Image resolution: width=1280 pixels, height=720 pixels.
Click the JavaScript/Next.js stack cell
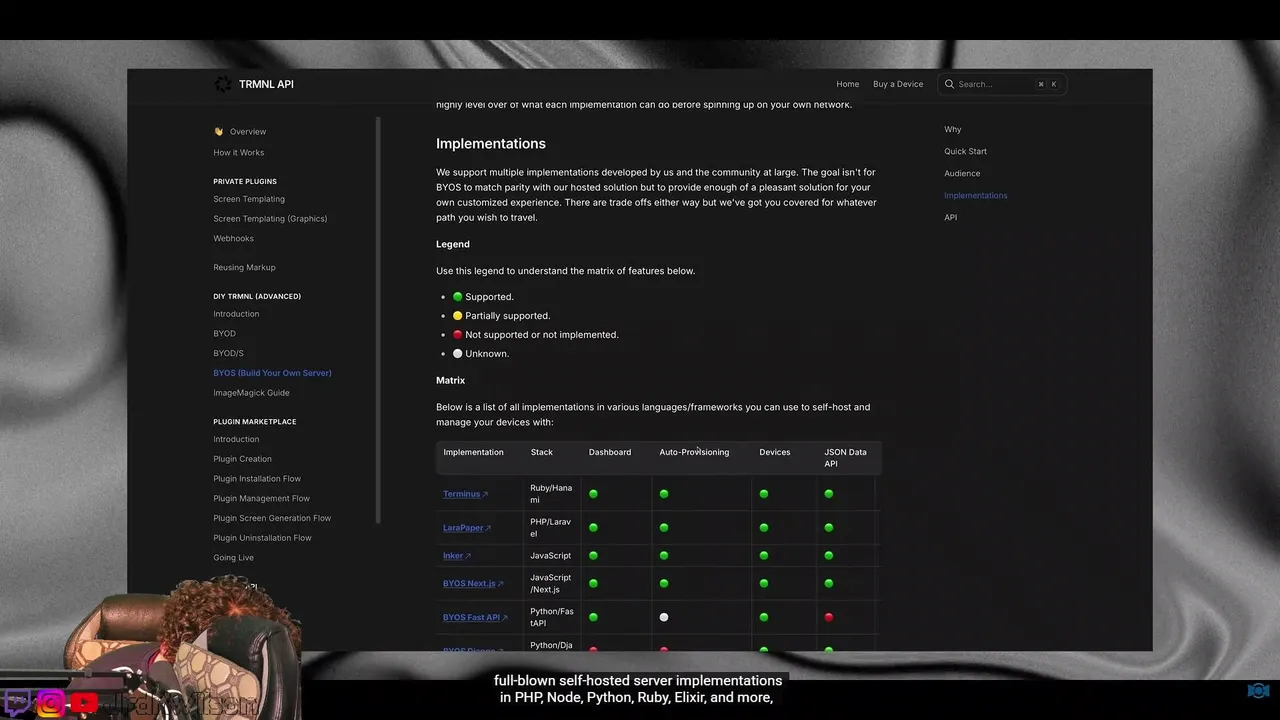(x=551, y=584)
